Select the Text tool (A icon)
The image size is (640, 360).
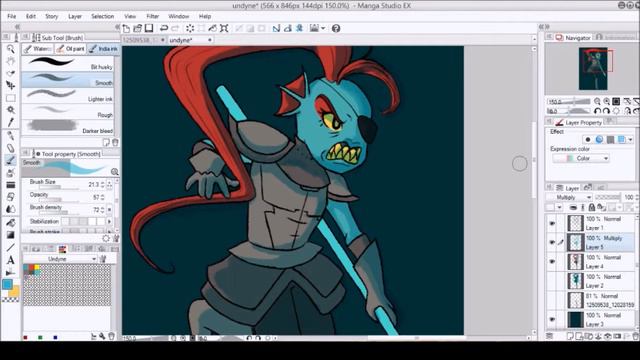11,260
